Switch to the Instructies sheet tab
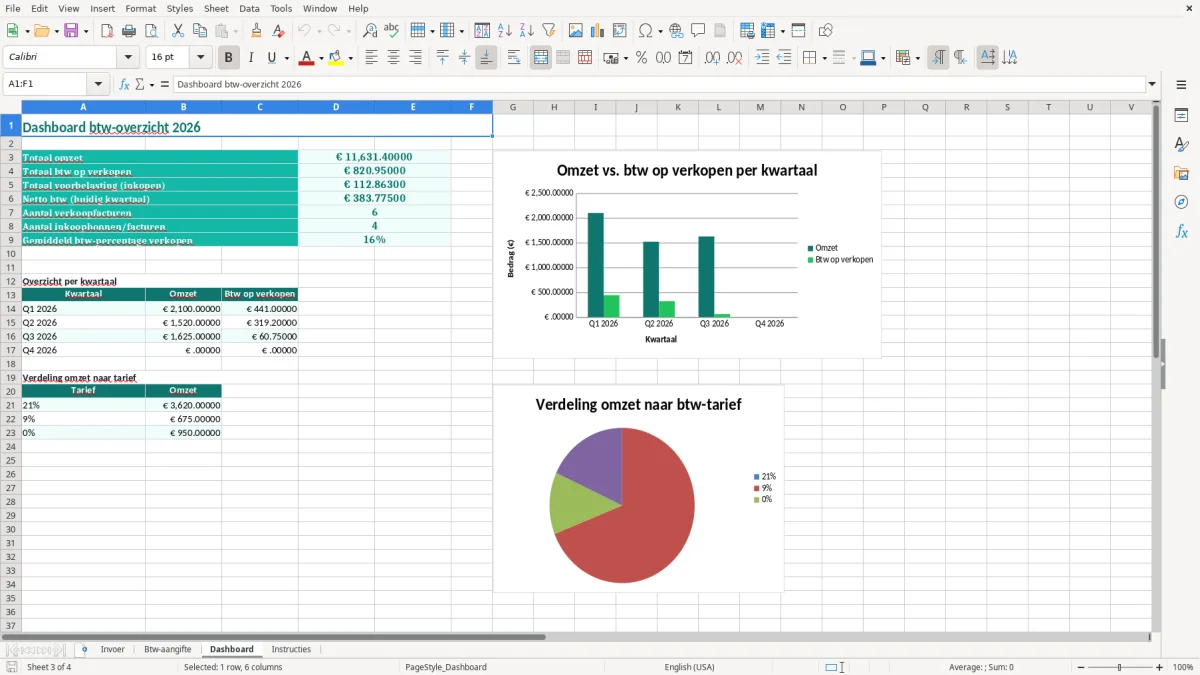This screenshot has width=1200, height=675. point(291,649)
